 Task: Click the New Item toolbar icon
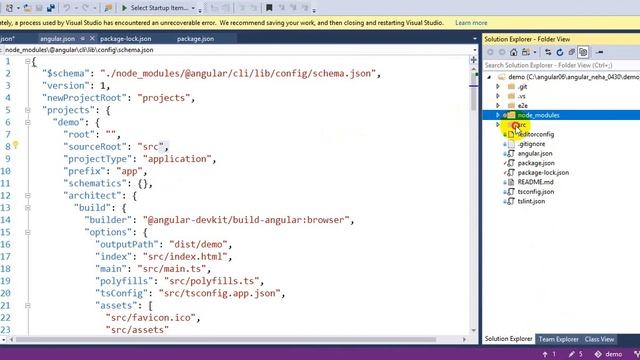pyautogui.click(x=9, y=8)
